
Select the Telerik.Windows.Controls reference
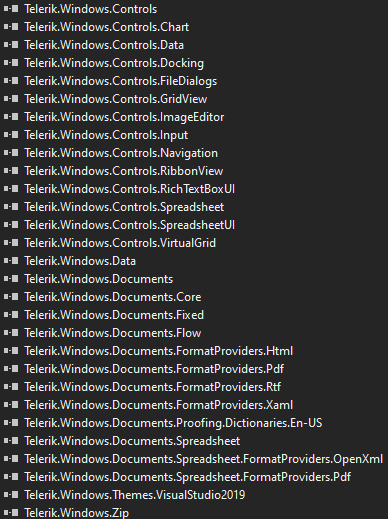click(x=91, y=9)
